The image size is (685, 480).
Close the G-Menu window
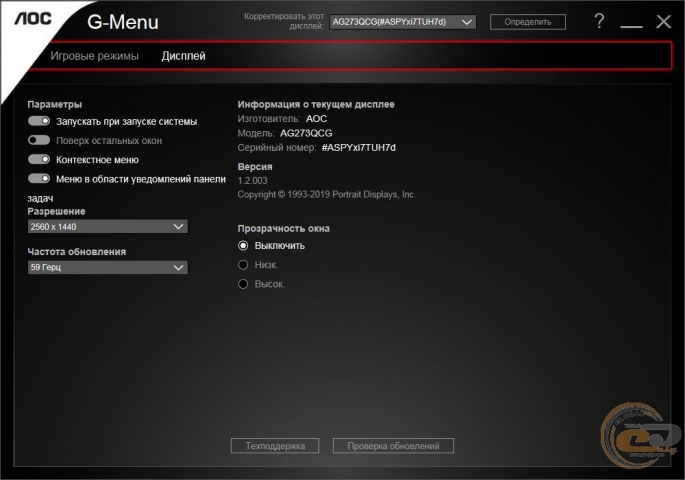pyautogui.click(x=663, y=21)
